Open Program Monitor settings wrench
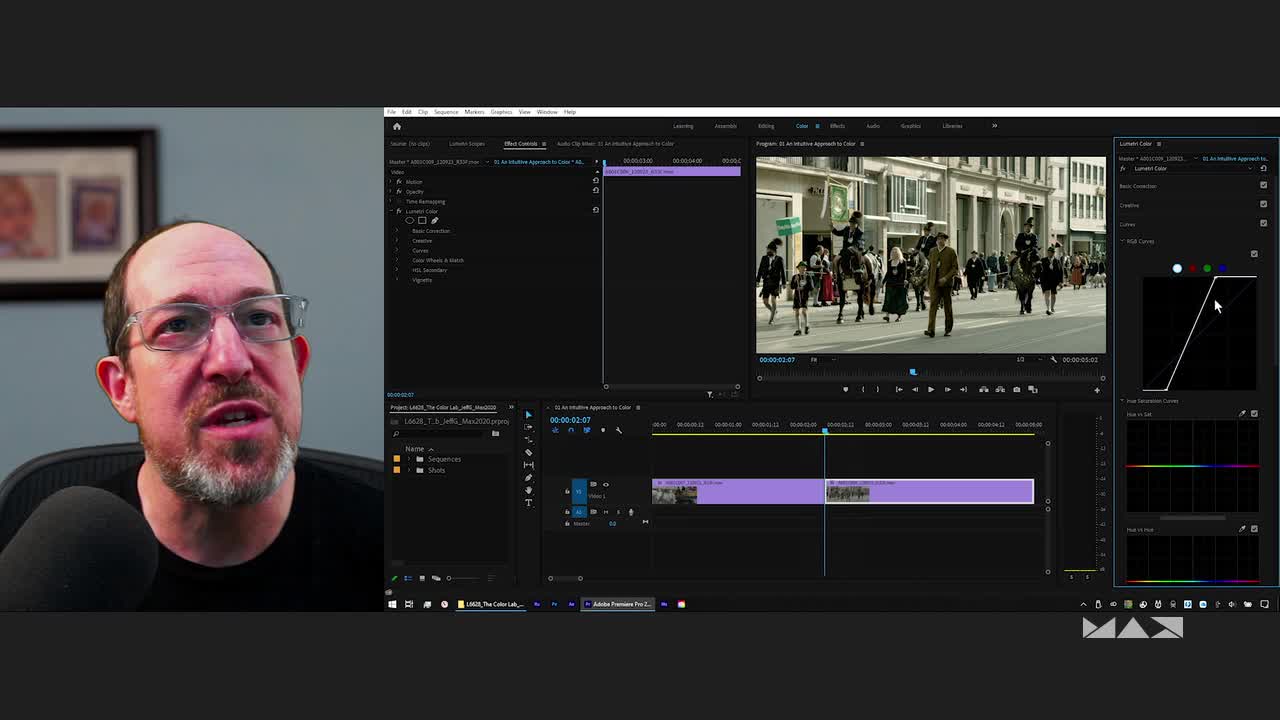The width and height of the screenshot is (1280, 720). tap(1053, 360)
